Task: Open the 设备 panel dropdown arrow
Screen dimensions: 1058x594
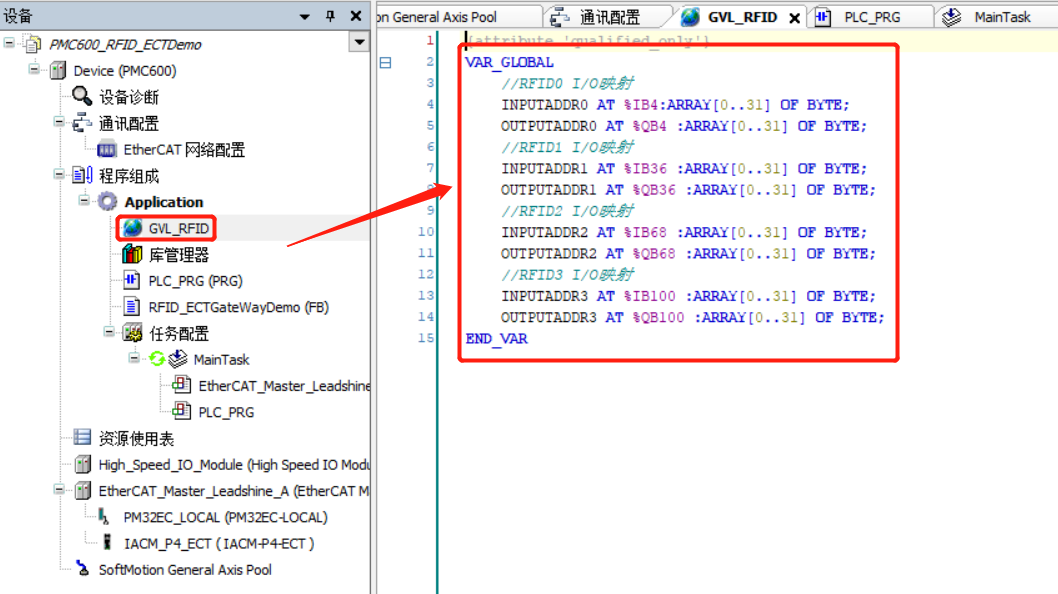Action: [303, 15]
